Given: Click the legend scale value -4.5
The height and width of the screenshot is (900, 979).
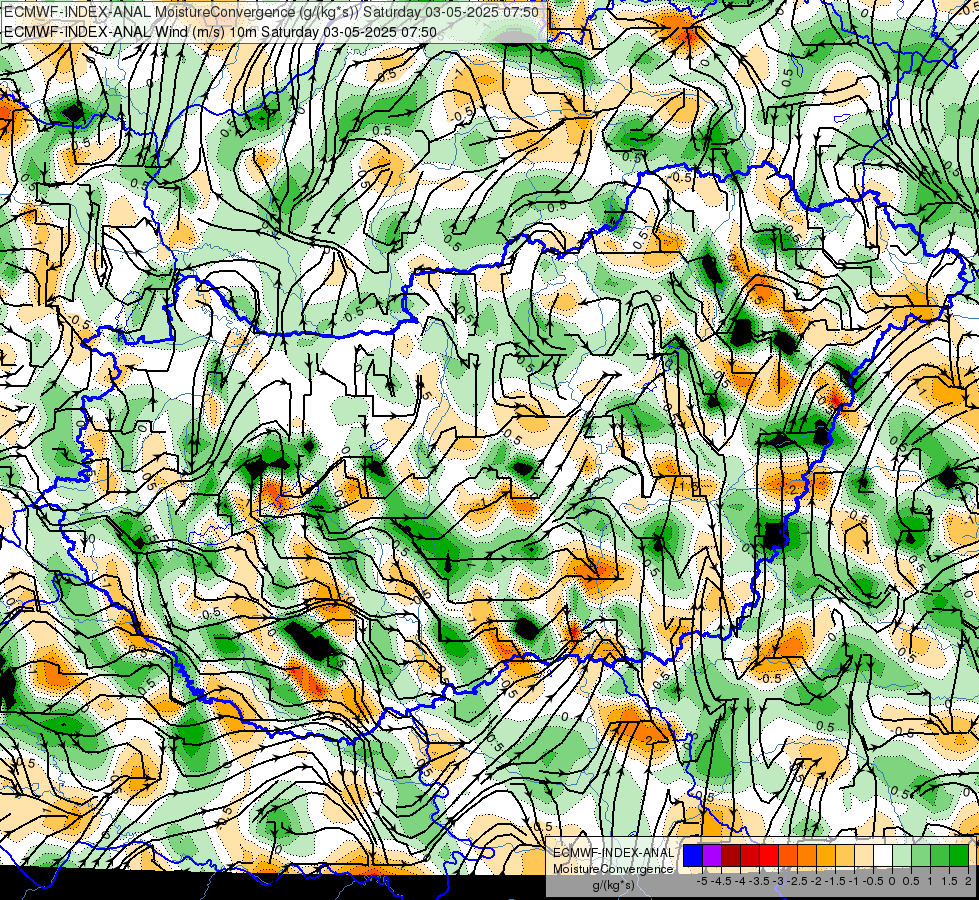Looking at the screenshot, I should click(x=722, y=881).
